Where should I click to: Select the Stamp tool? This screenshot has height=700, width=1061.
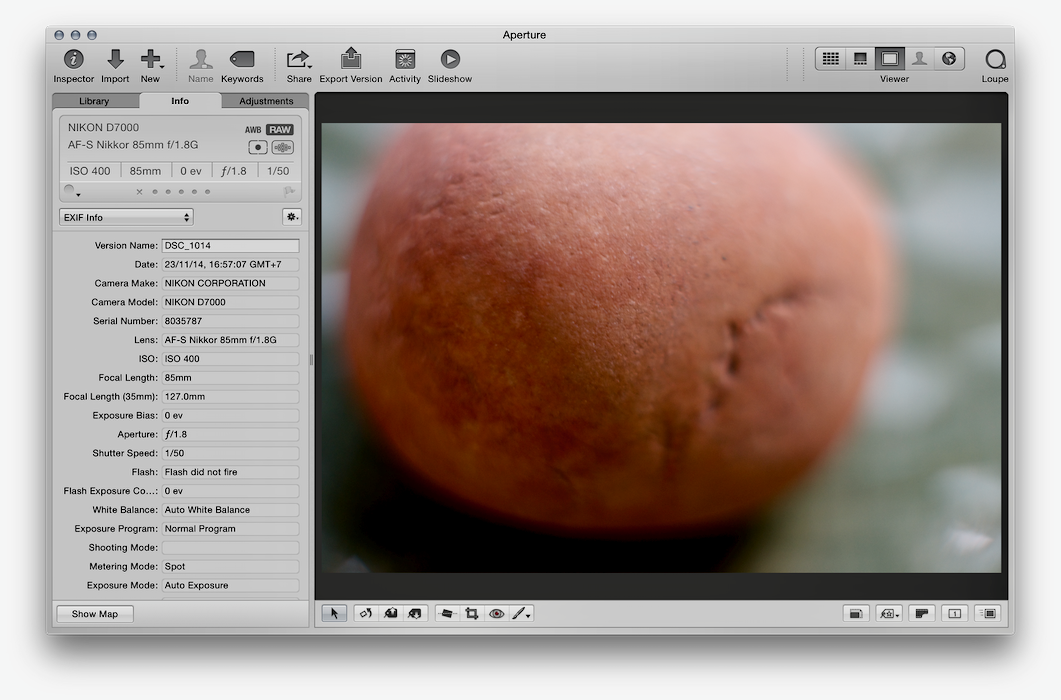pos(415,613)
